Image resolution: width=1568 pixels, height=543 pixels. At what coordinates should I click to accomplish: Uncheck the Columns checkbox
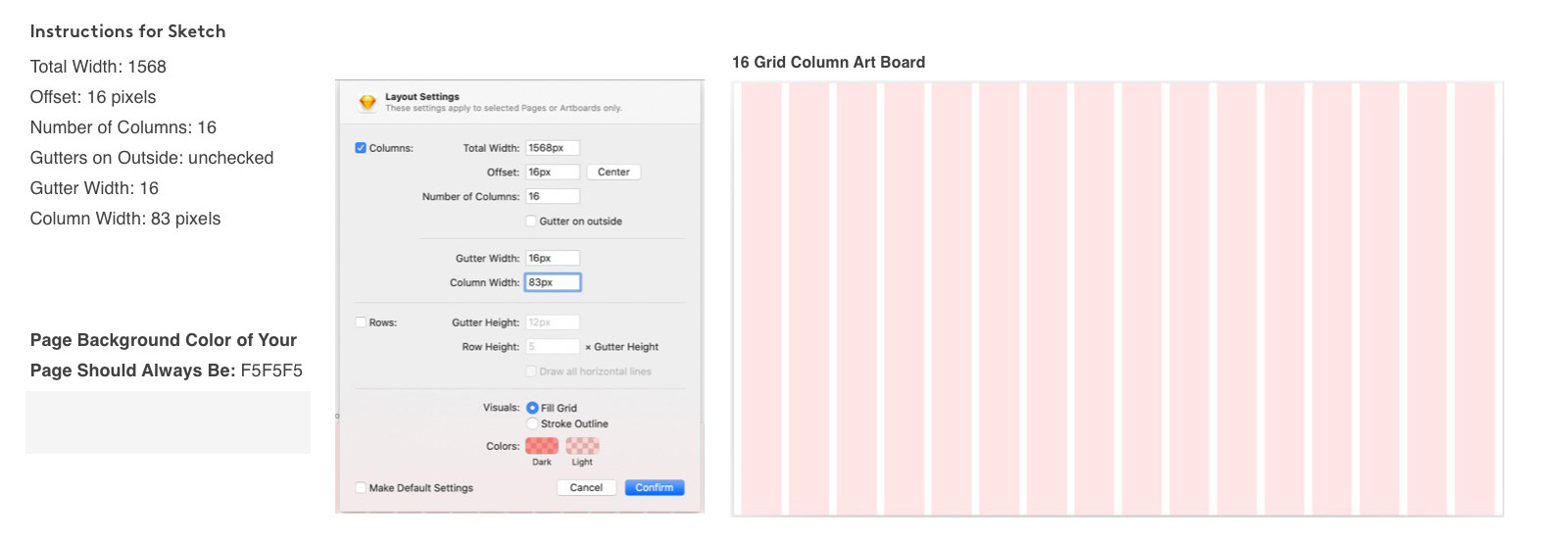[361, 148]
